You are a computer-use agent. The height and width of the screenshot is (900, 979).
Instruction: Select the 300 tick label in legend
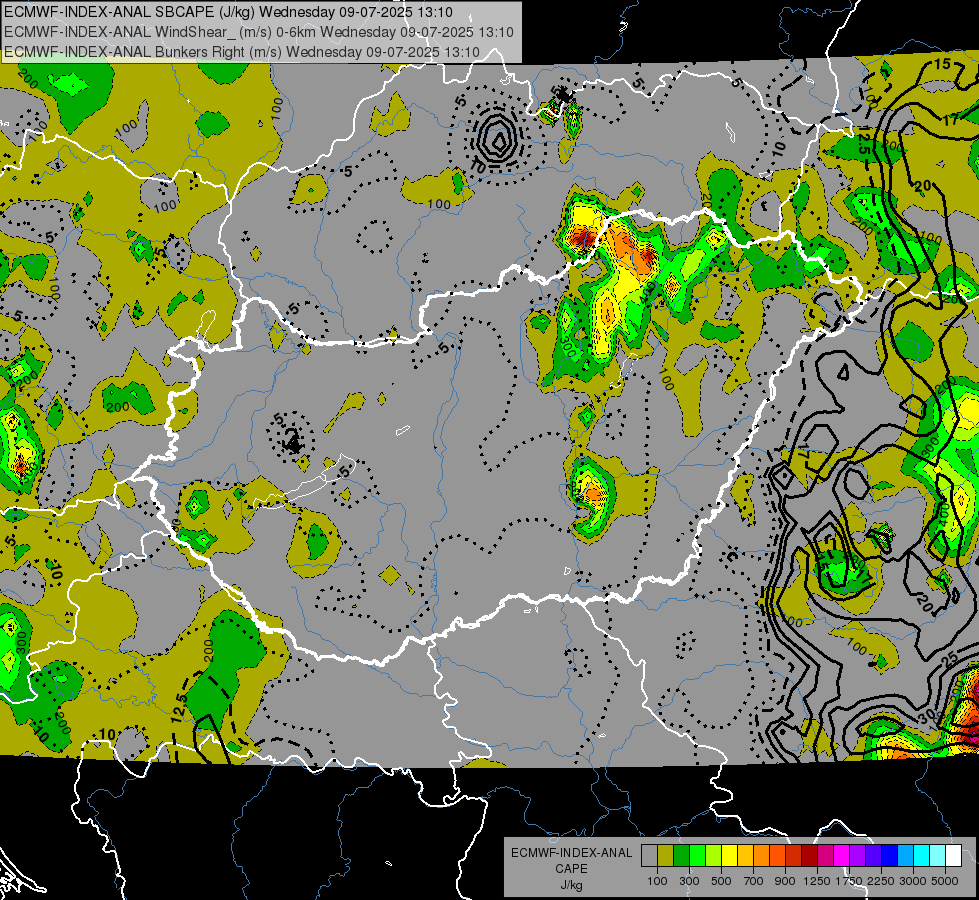tap(689, 881)
